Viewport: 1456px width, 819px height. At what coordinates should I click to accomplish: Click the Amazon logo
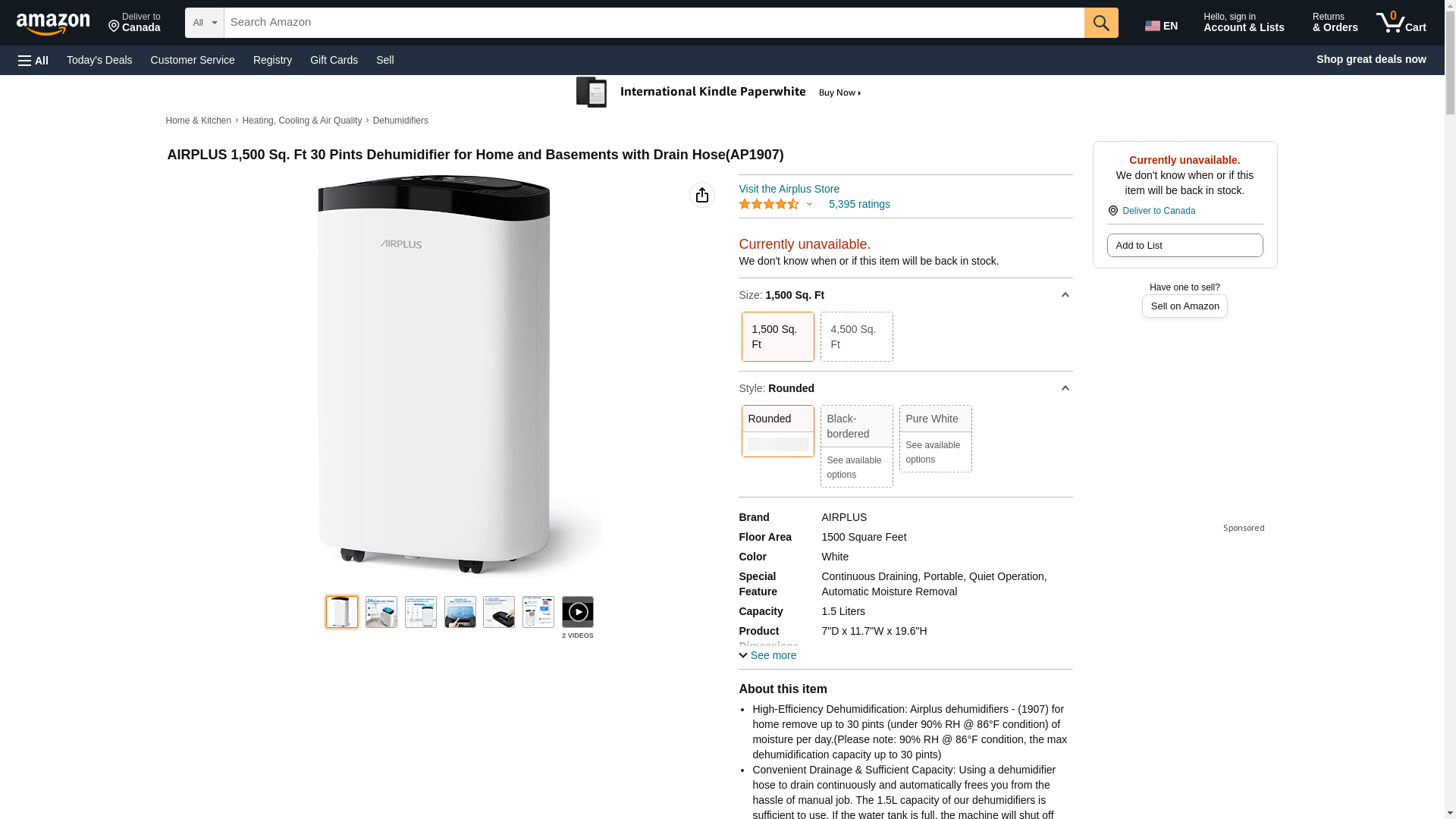[53, 24]
